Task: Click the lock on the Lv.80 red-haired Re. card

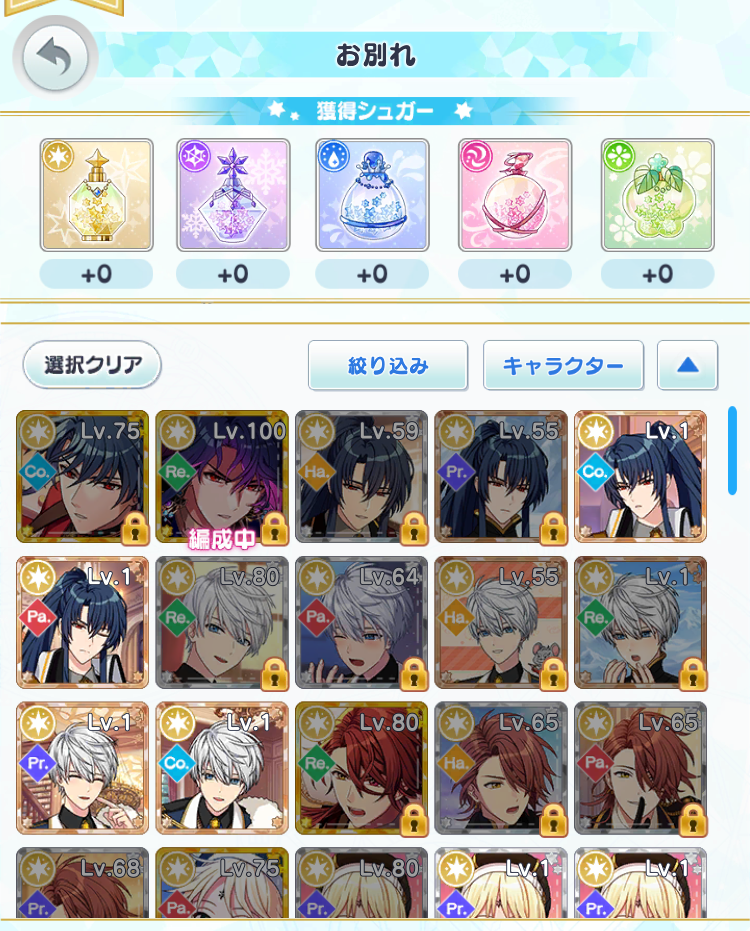Action: point(413,819)
